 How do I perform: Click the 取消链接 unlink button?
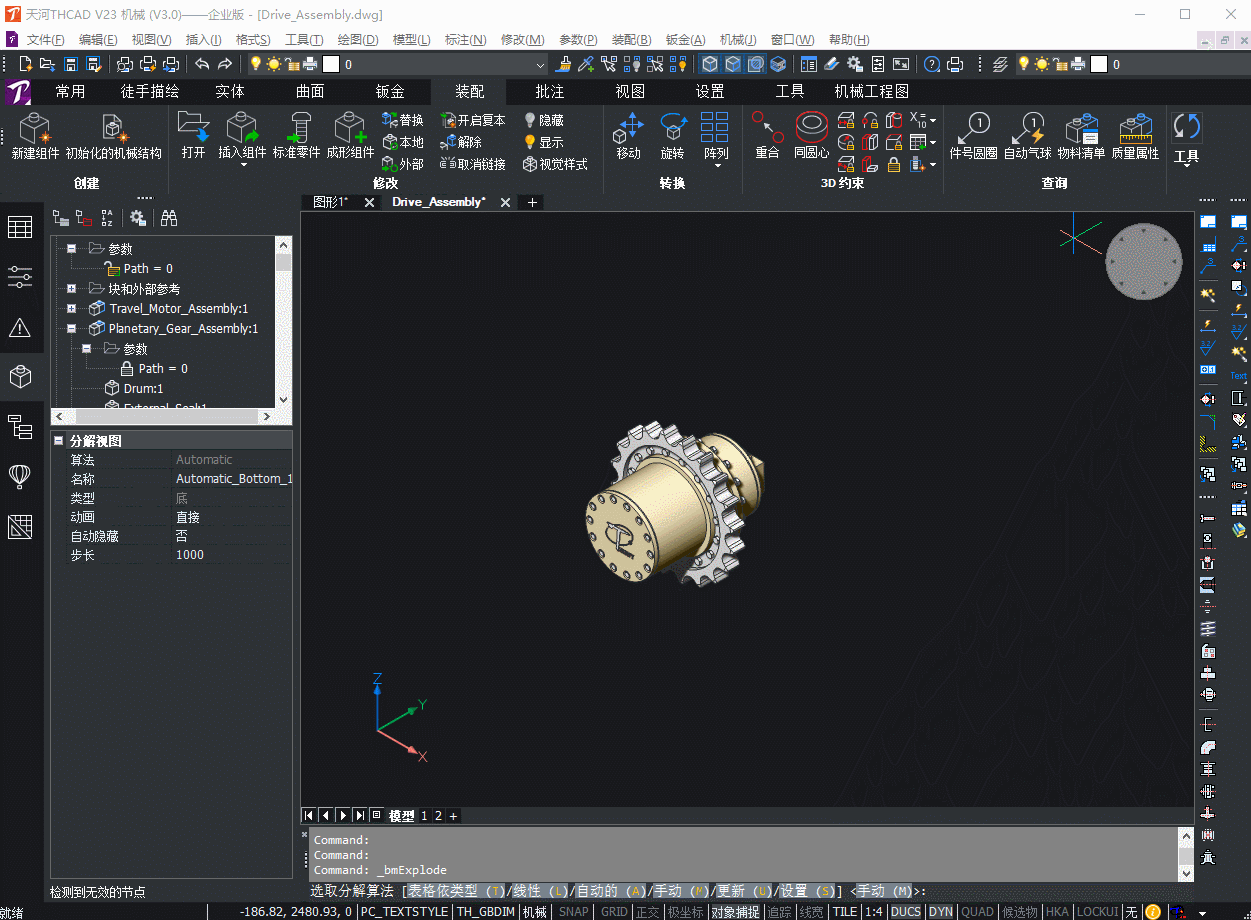pyautogui.click(x=472, y=164)
